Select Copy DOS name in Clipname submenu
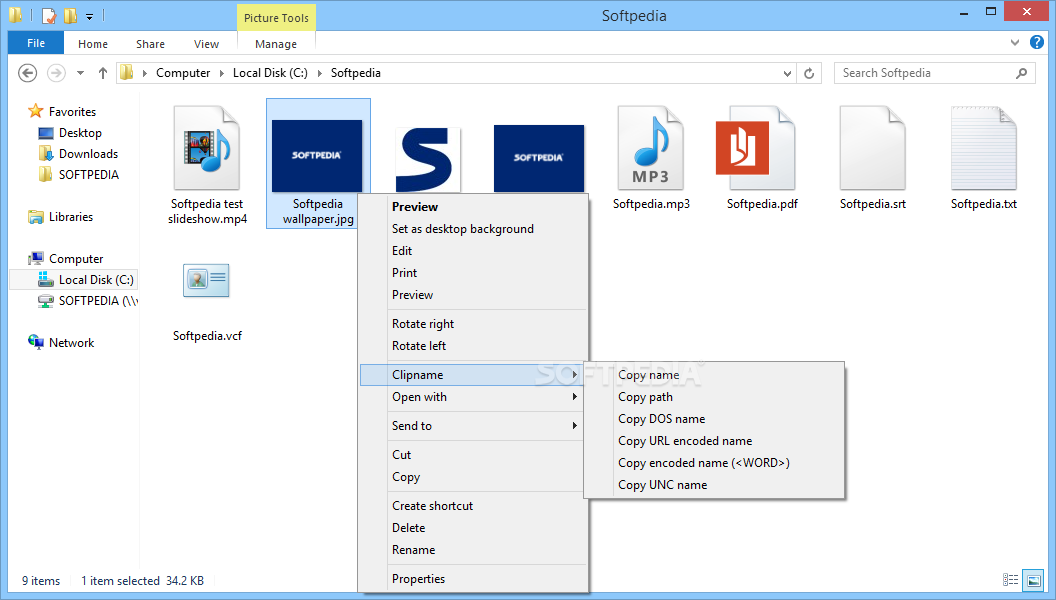Viewport: 1056px width, 600px height. [661, 419]
